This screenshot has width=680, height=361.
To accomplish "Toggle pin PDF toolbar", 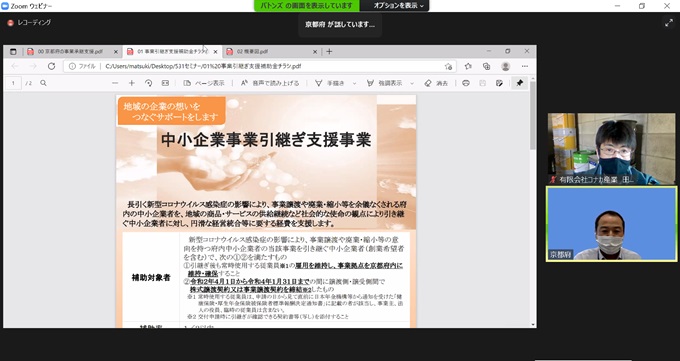I will click(x=520, y=83).
